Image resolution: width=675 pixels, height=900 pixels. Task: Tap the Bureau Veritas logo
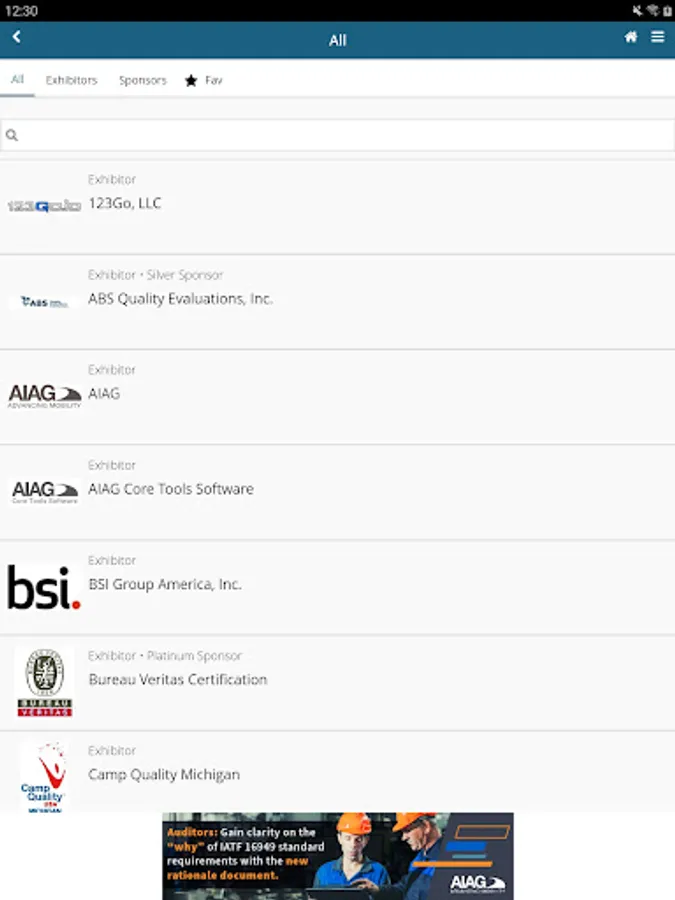(45, 682)
